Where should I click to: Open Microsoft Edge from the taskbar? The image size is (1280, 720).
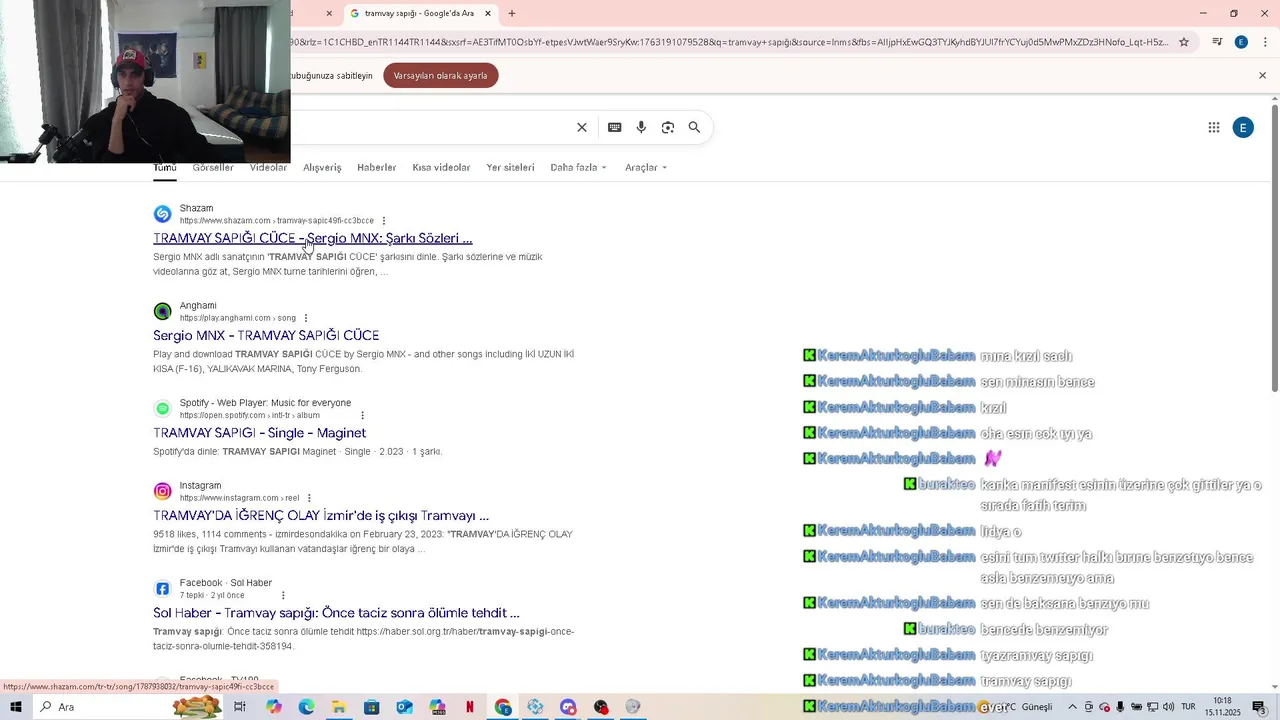pos(306,707)
